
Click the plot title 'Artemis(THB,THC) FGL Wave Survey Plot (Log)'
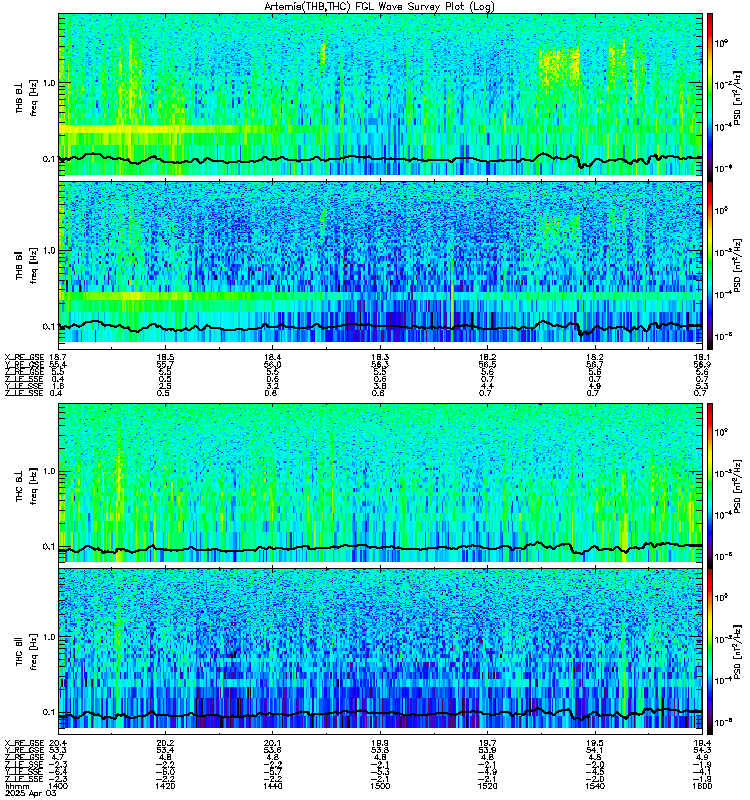click(379, 7)
